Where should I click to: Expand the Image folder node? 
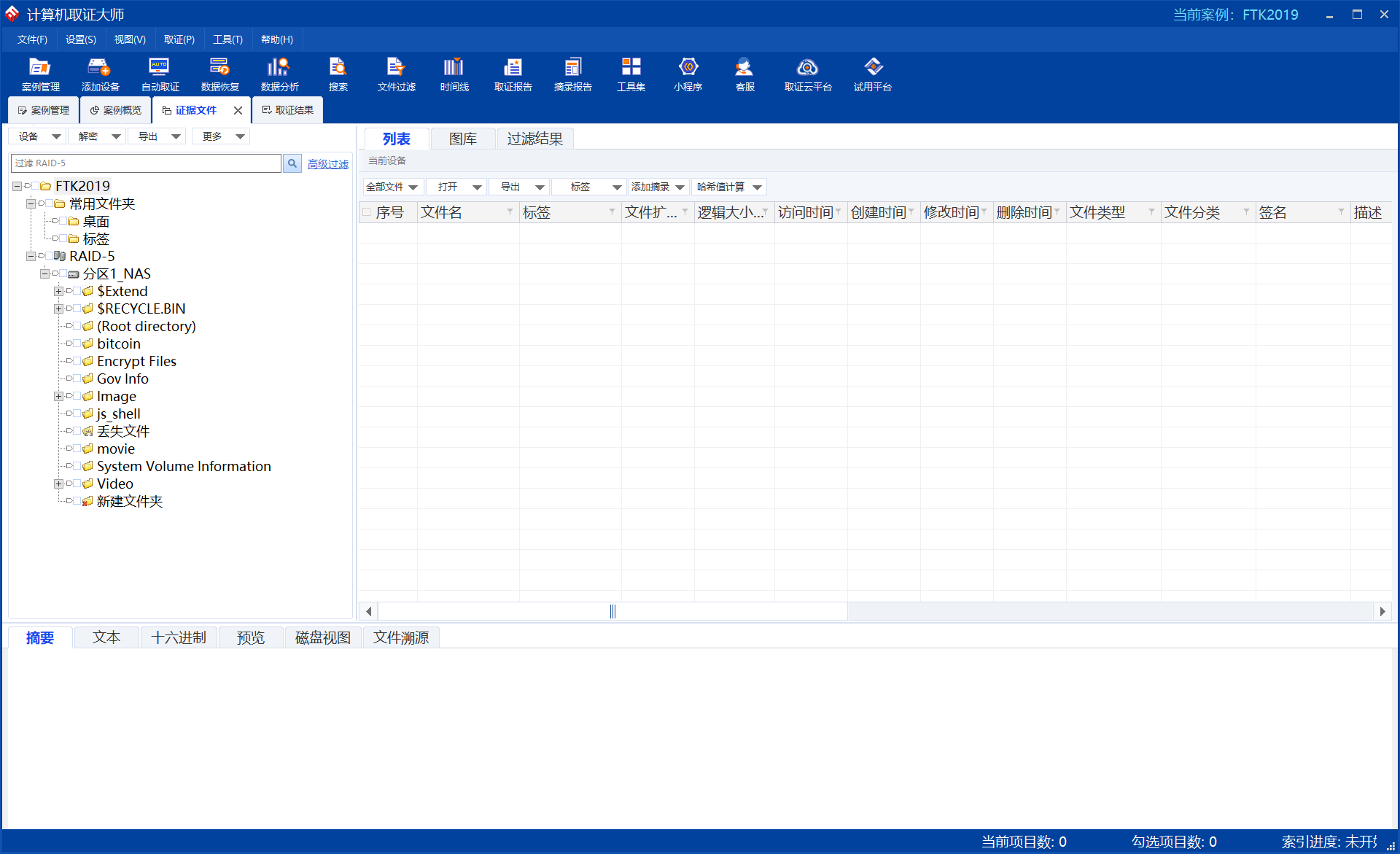tap(58, 396)
